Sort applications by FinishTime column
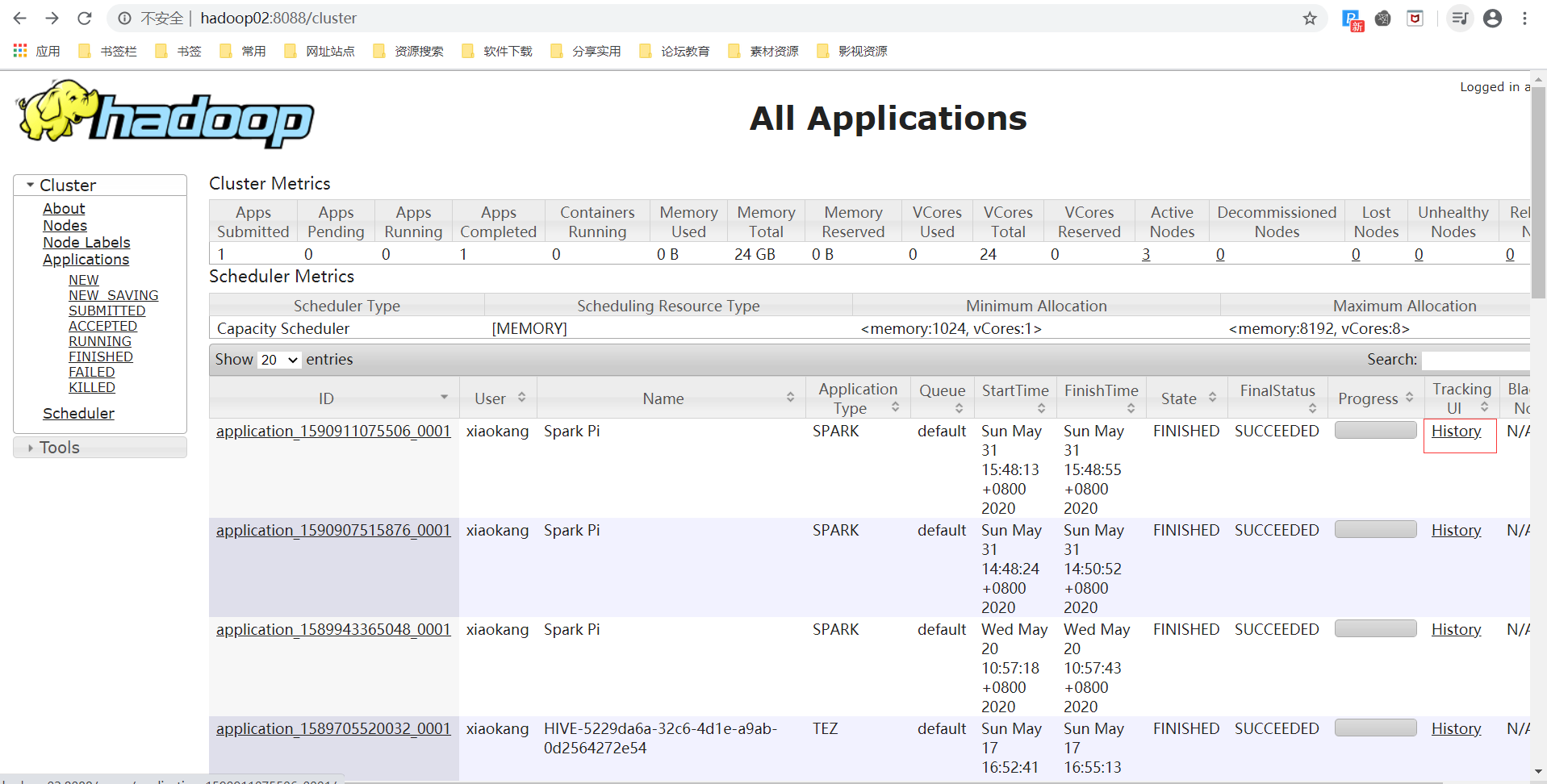 pos(1131,408)
